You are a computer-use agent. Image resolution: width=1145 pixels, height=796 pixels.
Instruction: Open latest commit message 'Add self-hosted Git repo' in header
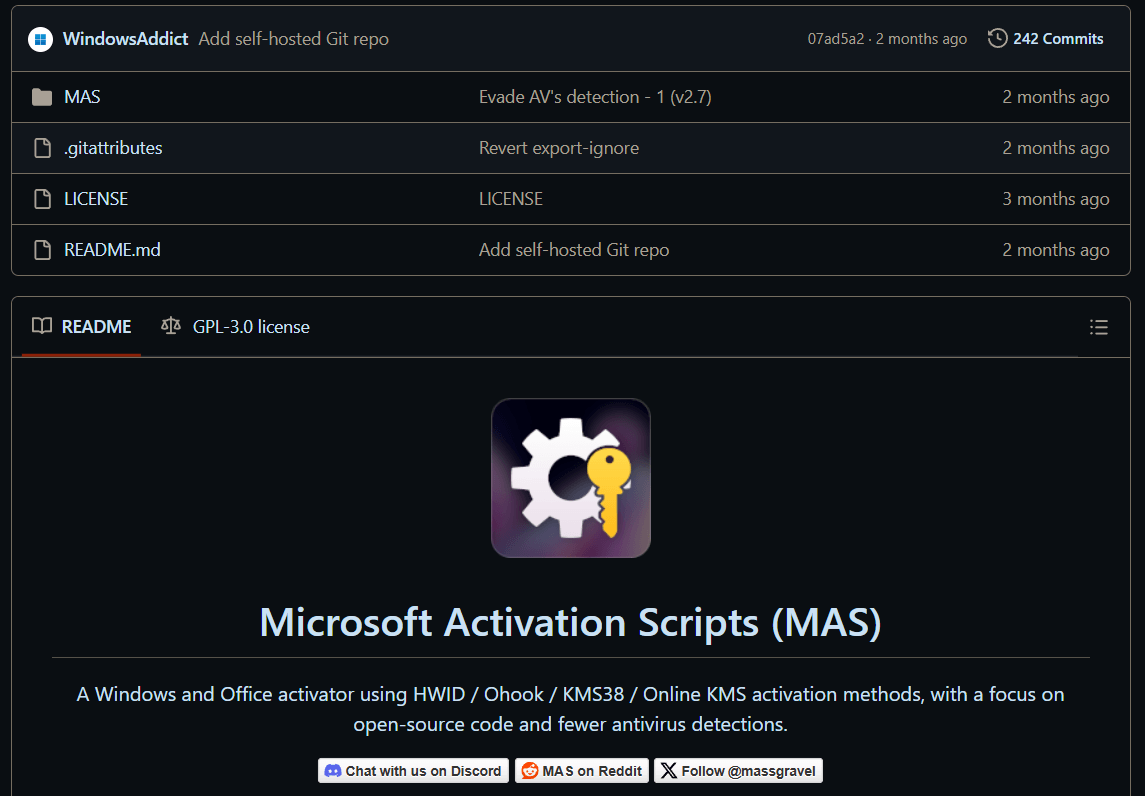294,39
